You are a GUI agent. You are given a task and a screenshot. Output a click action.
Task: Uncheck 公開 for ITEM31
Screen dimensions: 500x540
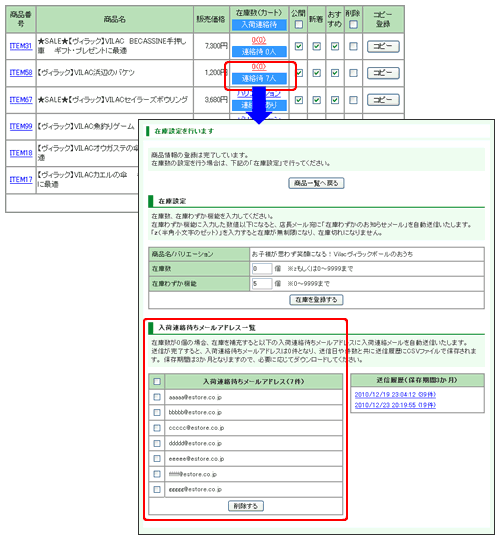pyautogui.click(x=299, y=46)
